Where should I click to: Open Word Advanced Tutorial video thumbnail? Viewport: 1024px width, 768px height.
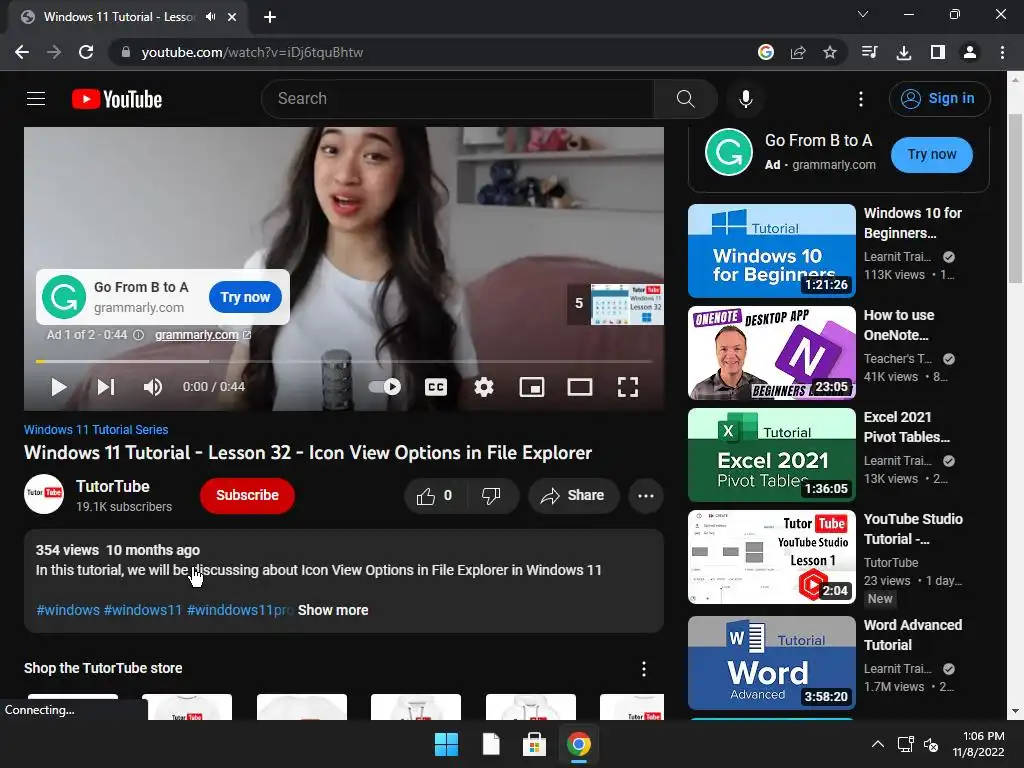[771, 663]
